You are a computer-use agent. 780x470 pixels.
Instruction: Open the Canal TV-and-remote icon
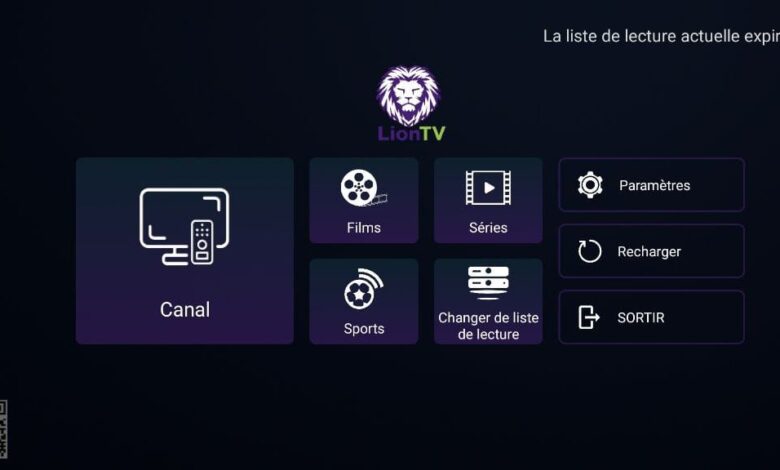click(185, 226)
